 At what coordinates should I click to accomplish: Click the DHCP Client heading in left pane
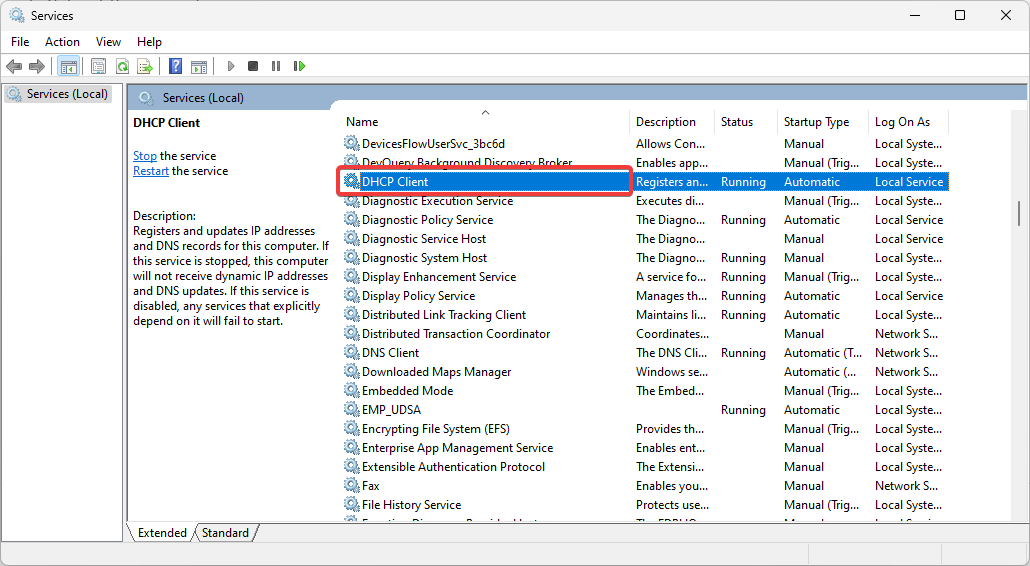(x=166, y=123)
